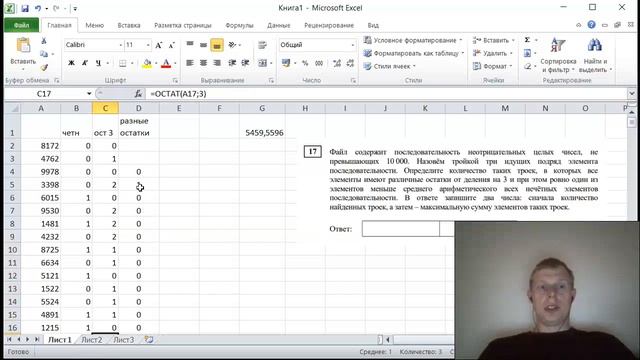The height and width of the screenshot is (360, 640).
Task: Click the Cut scissors icon
Action: [44, 41]
